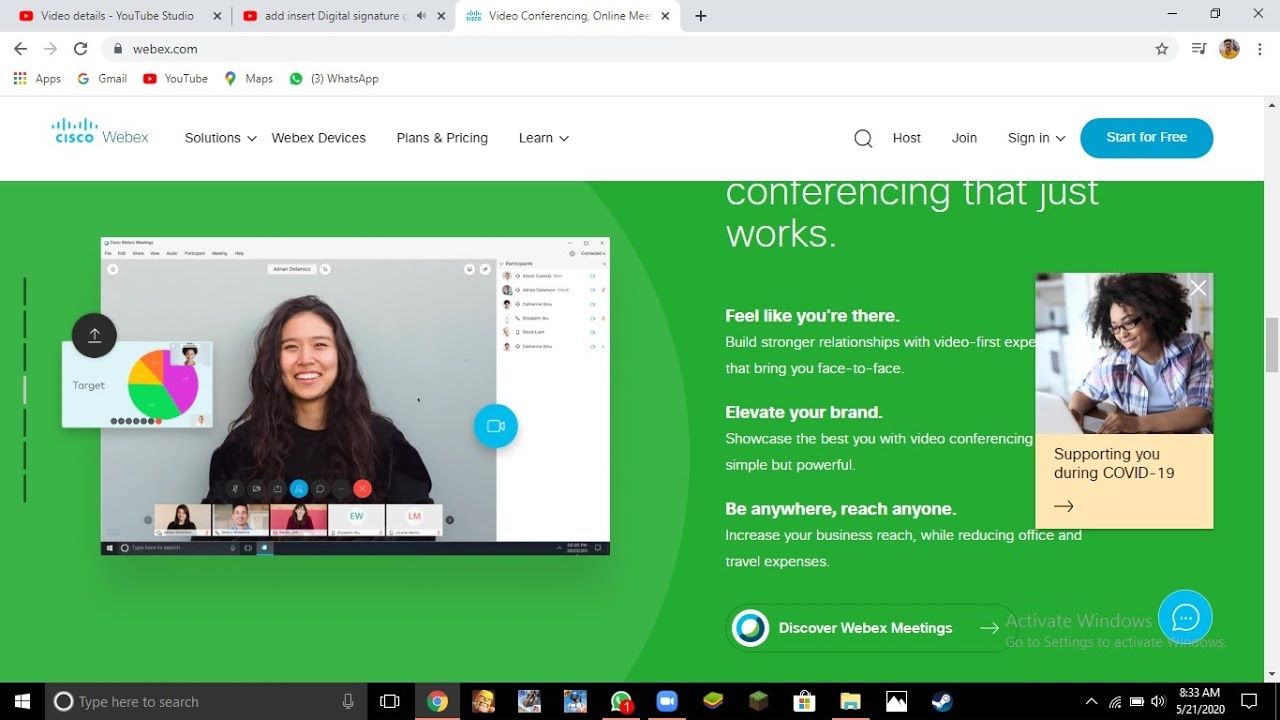
Task: Click the webex.com address bar
Action: [x=640, y=49]
